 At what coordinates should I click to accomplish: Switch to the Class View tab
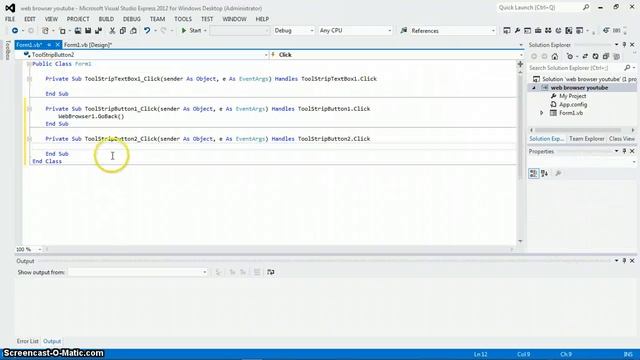(x=622, y=139)
